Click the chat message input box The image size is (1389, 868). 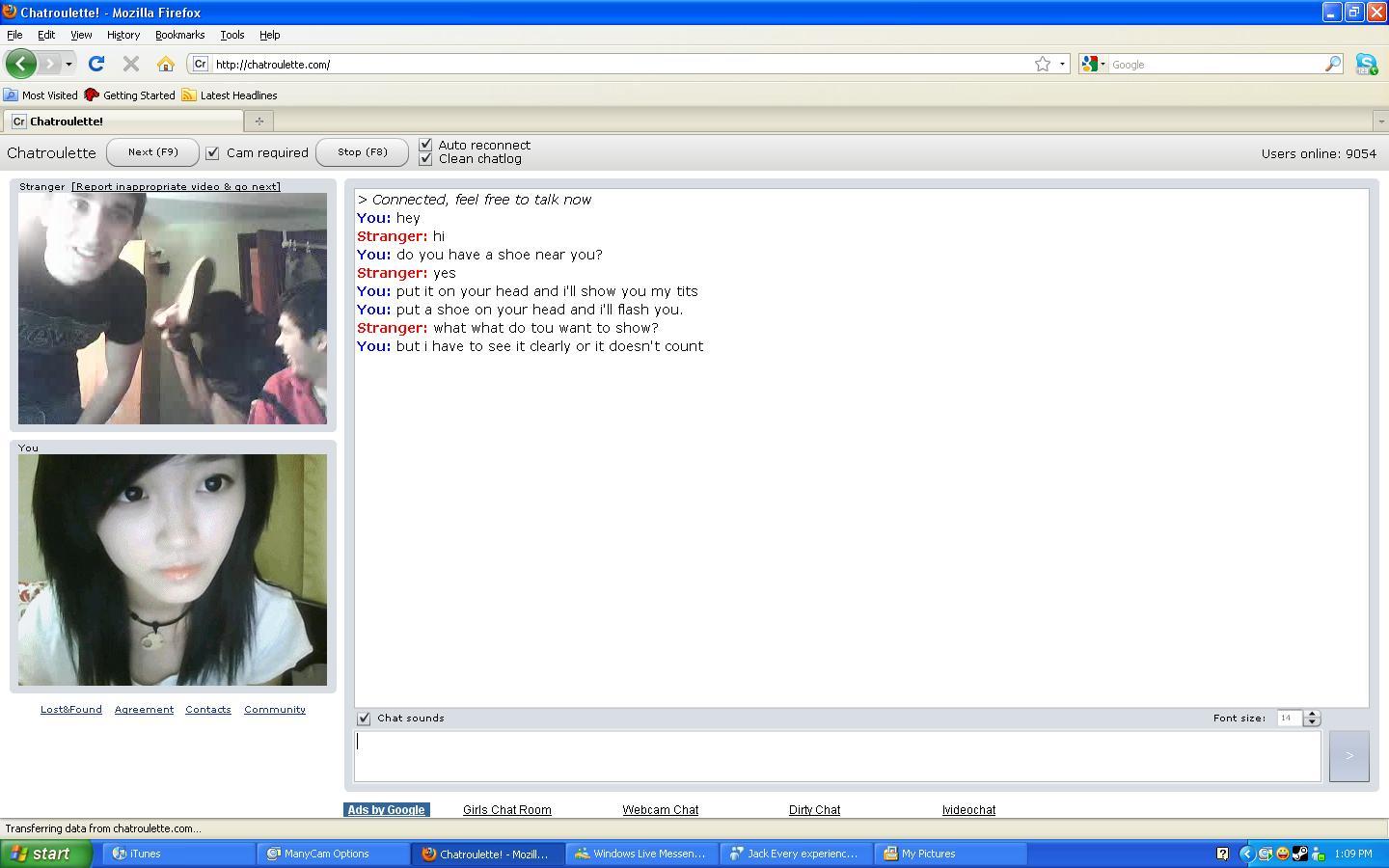tap(837, 756)
